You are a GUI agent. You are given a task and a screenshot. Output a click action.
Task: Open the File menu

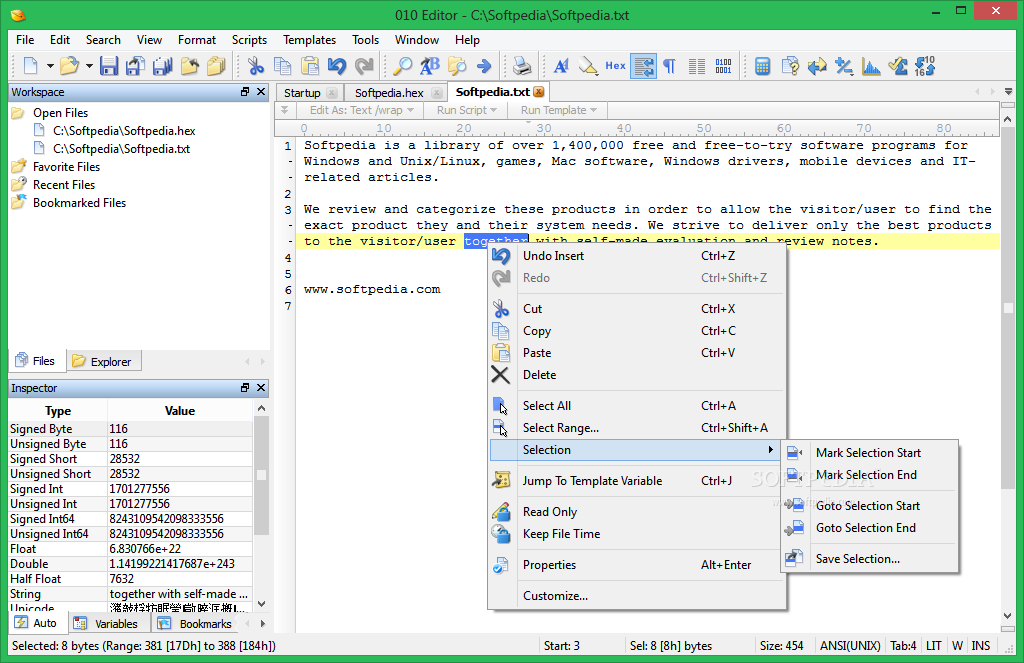(25, 40)
